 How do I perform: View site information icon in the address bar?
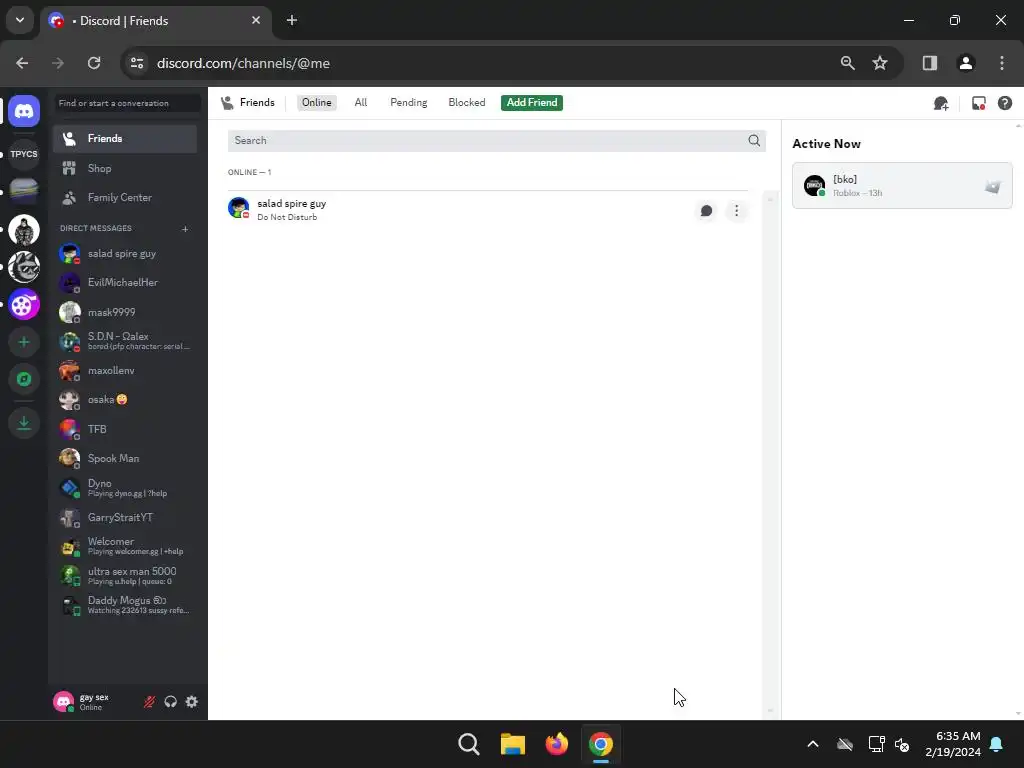[x=137, y=63]
